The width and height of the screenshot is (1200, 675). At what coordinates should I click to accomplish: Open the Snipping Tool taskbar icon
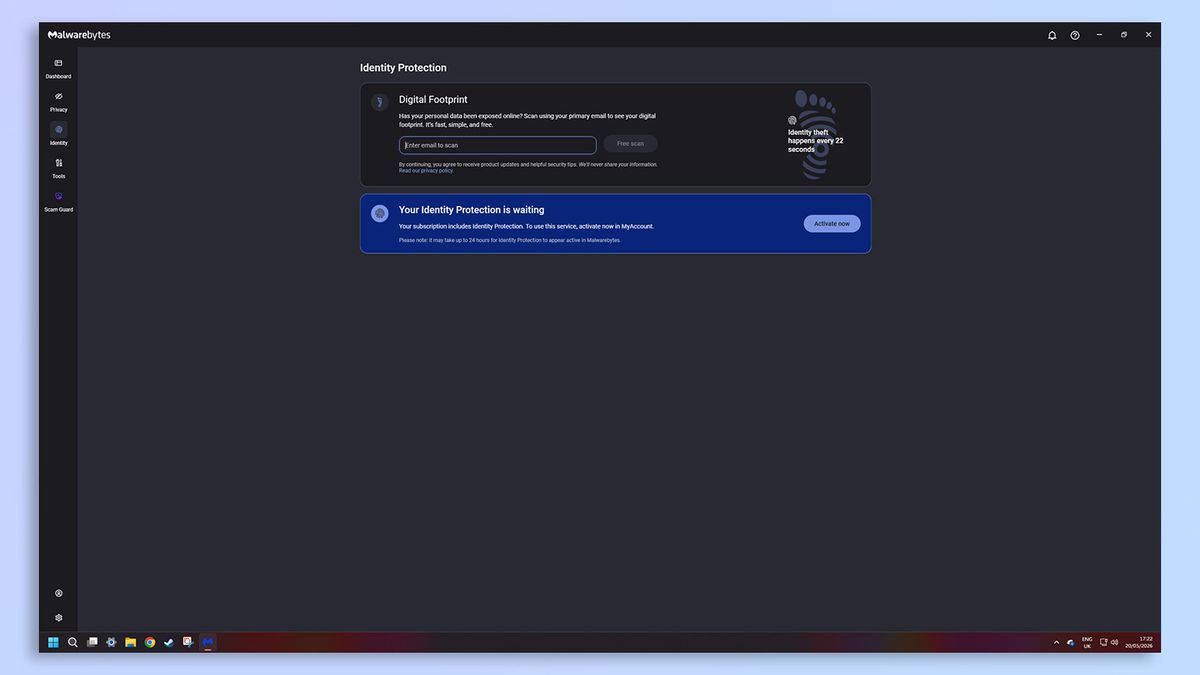click(x=187, y=642)
